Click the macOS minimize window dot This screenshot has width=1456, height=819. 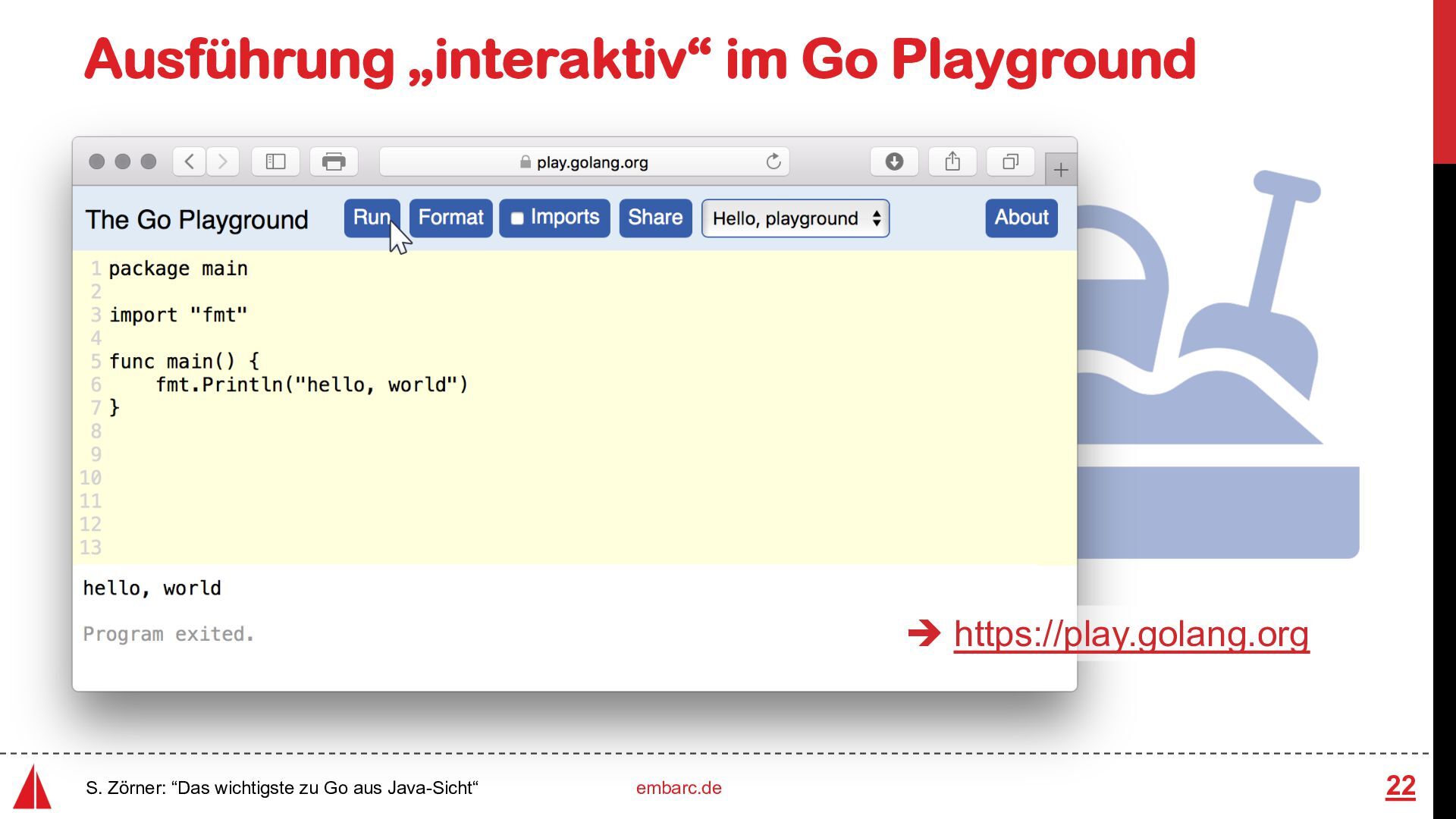click(123, 162)
